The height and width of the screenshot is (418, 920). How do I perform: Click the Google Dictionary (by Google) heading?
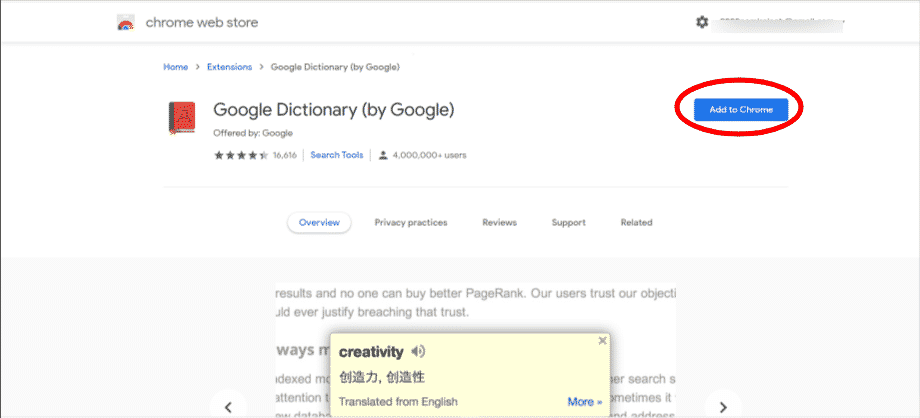[x=334, y=110]
